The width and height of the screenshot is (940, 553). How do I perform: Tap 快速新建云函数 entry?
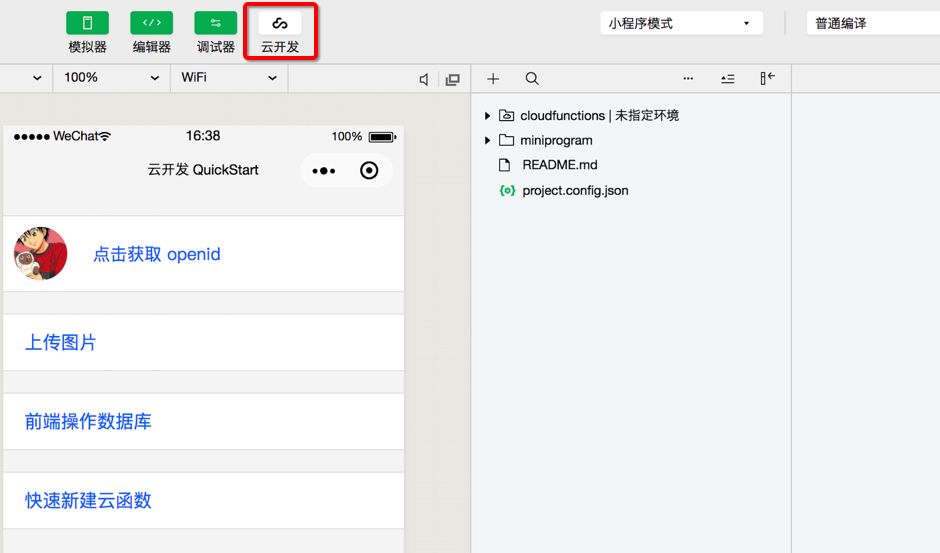coord(204,501)
